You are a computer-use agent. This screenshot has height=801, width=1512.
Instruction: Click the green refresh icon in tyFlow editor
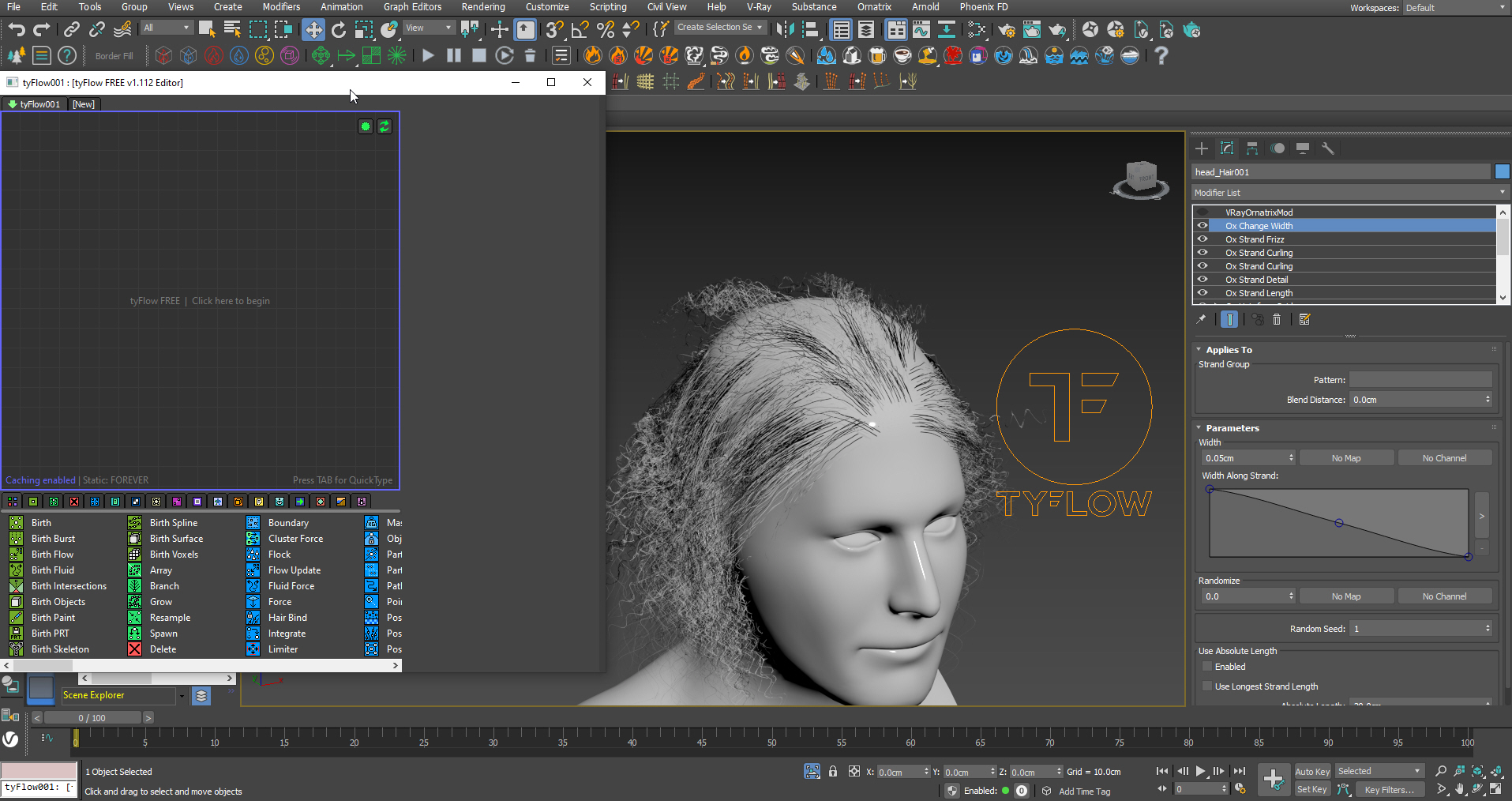(385, 126)
